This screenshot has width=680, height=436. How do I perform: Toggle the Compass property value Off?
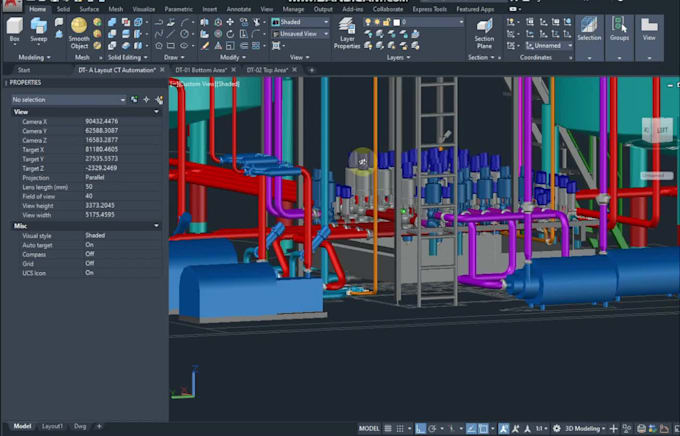(x=89, y=254)
